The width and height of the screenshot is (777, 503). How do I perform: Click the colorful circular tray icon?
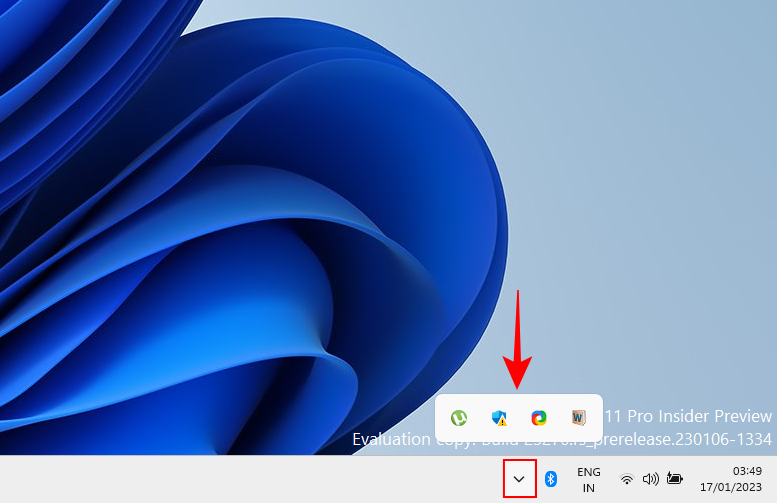coord(539,418)
